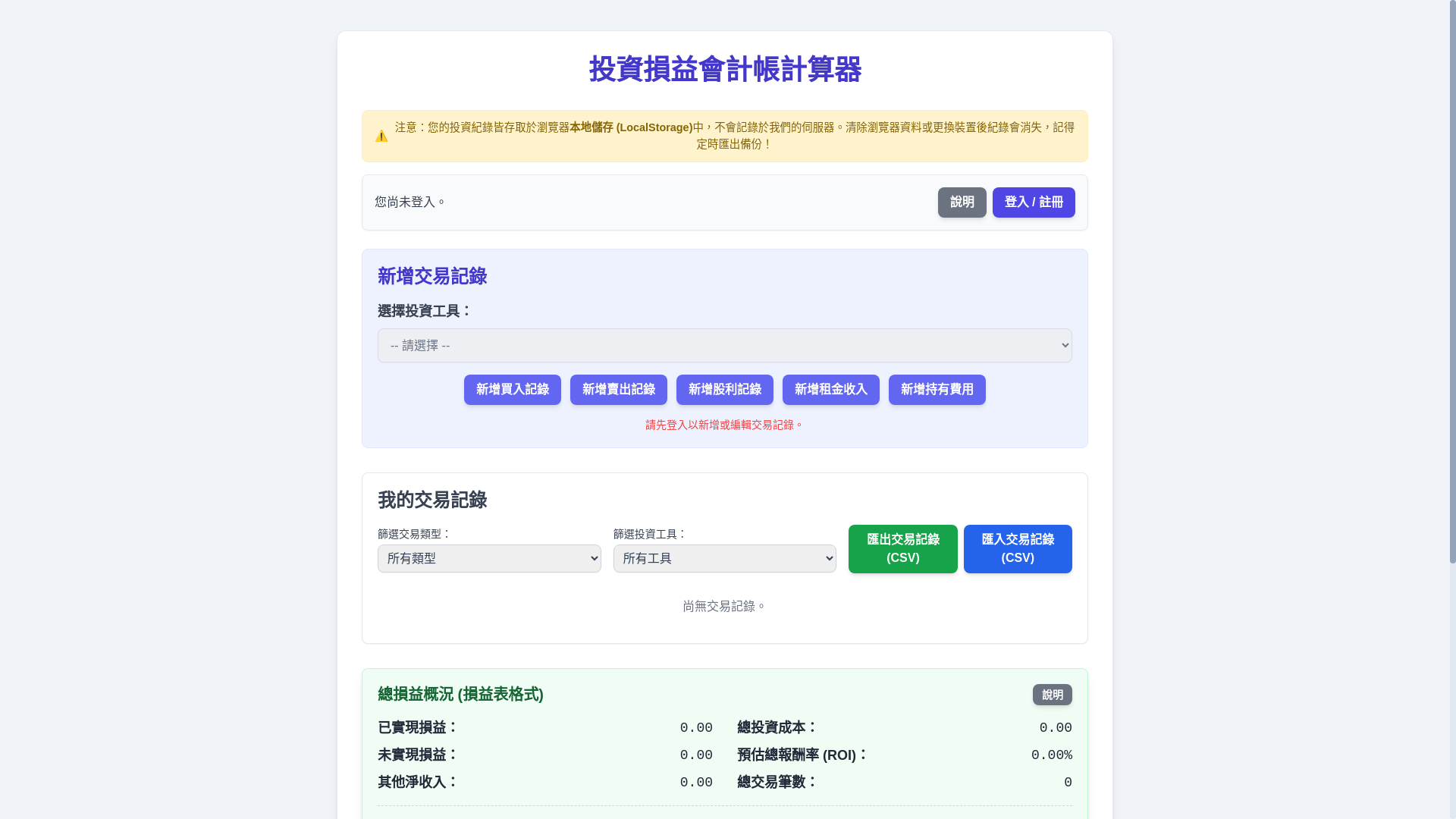
Task: Open the 篩選交易類型 dropdown showing 所有類型
Action: pyautogui.click(x=489, y=559)
